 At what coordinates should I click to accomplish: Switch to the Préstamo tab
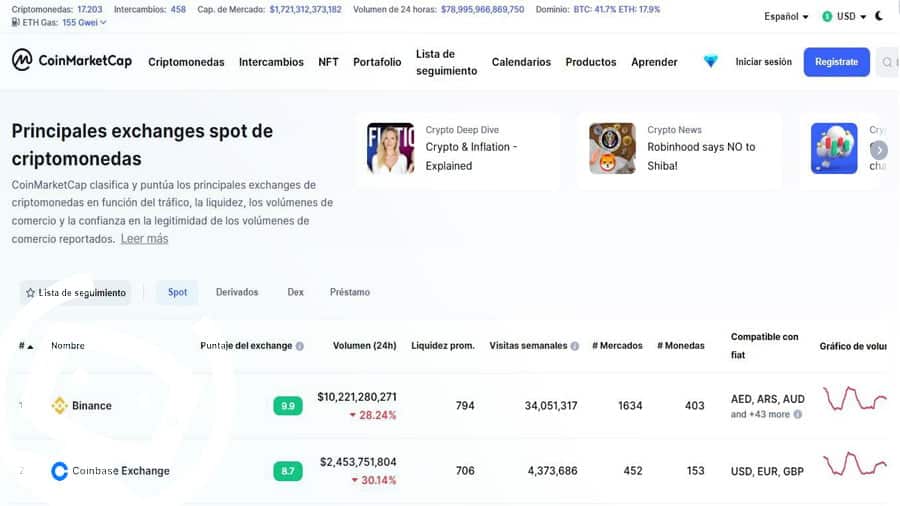click(350, 292)
